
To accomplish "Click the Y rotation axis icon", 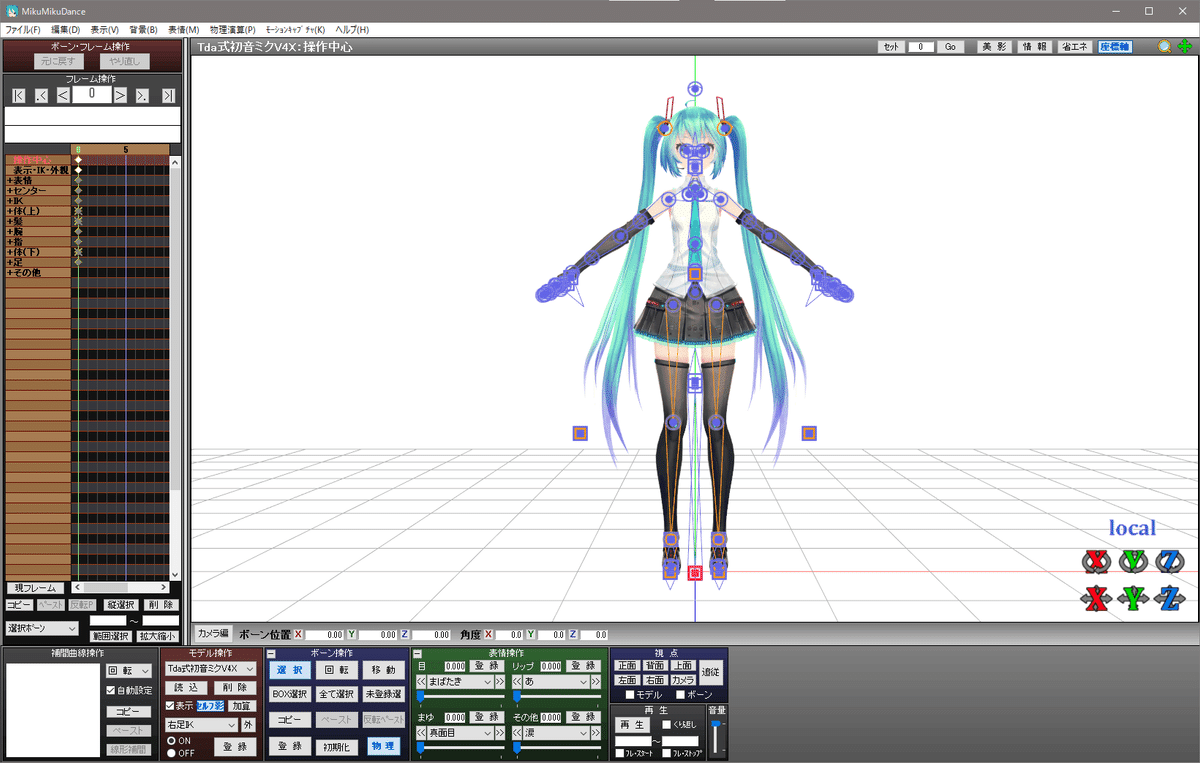I will (1132, 562).
